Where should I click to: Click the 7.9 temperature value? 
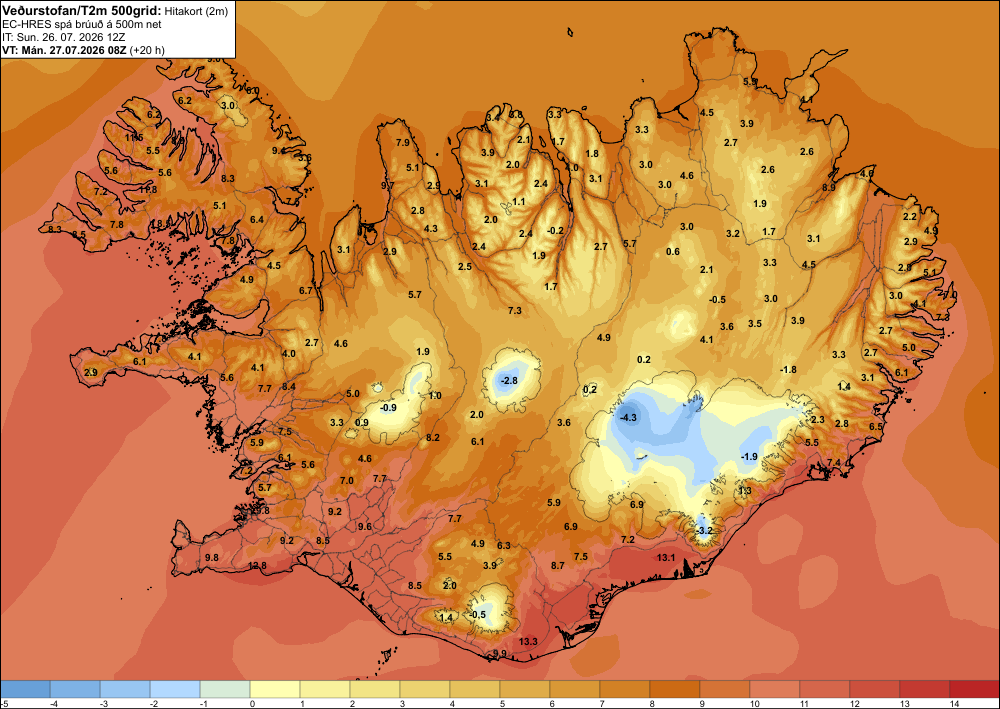[403, 143]
